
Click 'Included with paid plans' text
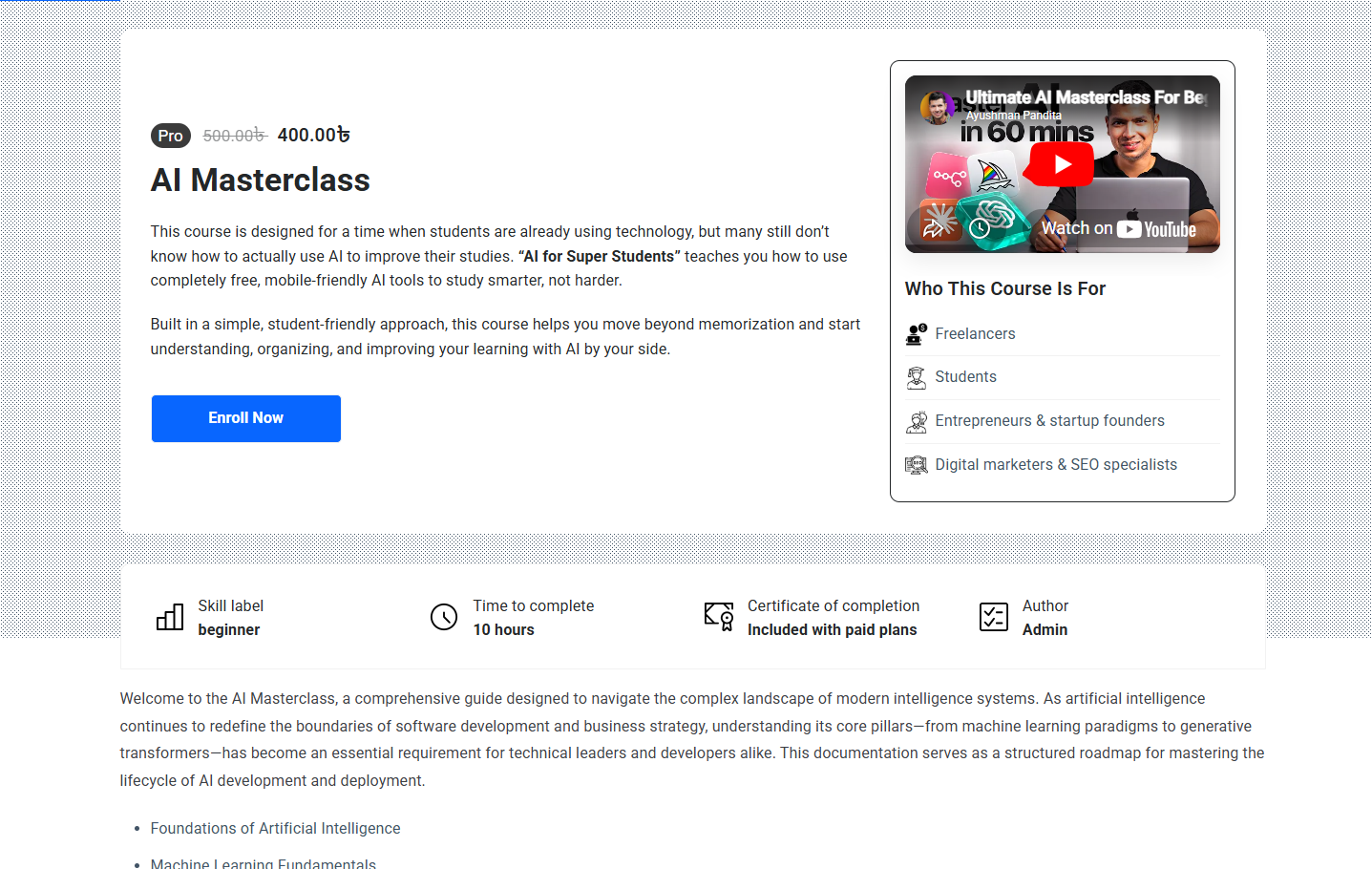832,629
